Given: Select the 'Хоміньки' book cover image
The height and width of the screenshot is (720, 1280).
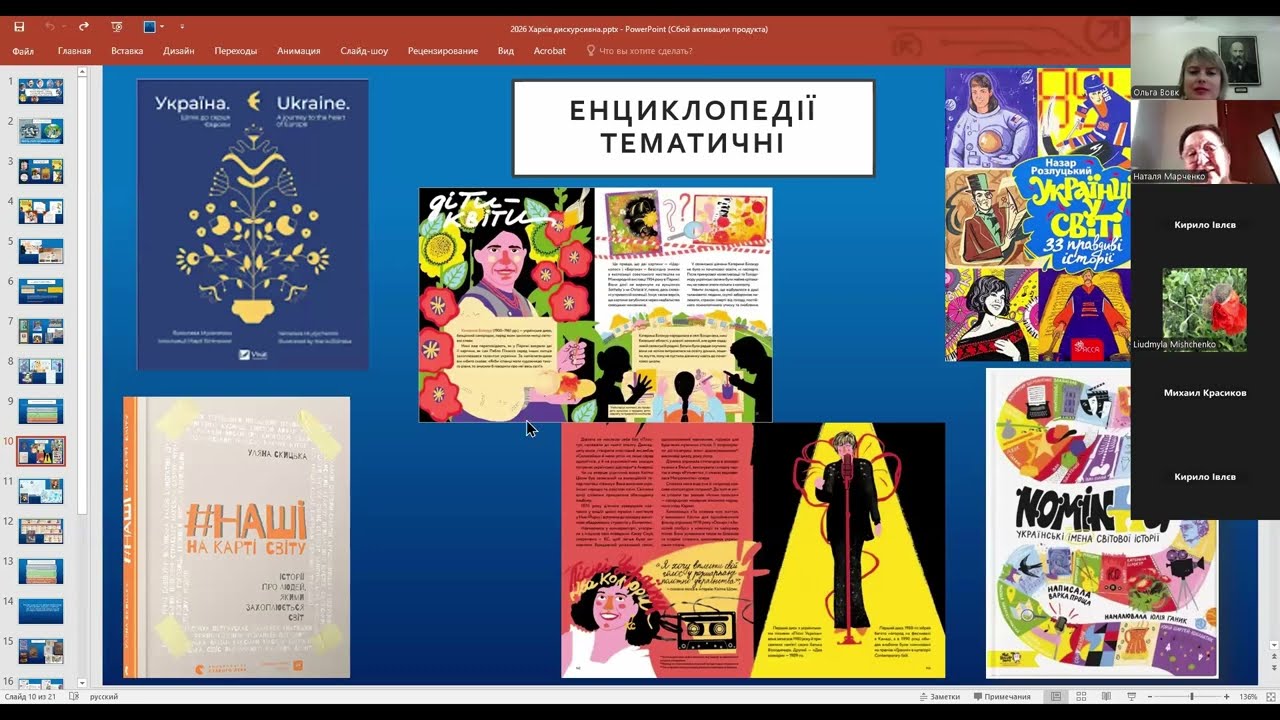Looking at the screenshot, I should [1103, 523].
